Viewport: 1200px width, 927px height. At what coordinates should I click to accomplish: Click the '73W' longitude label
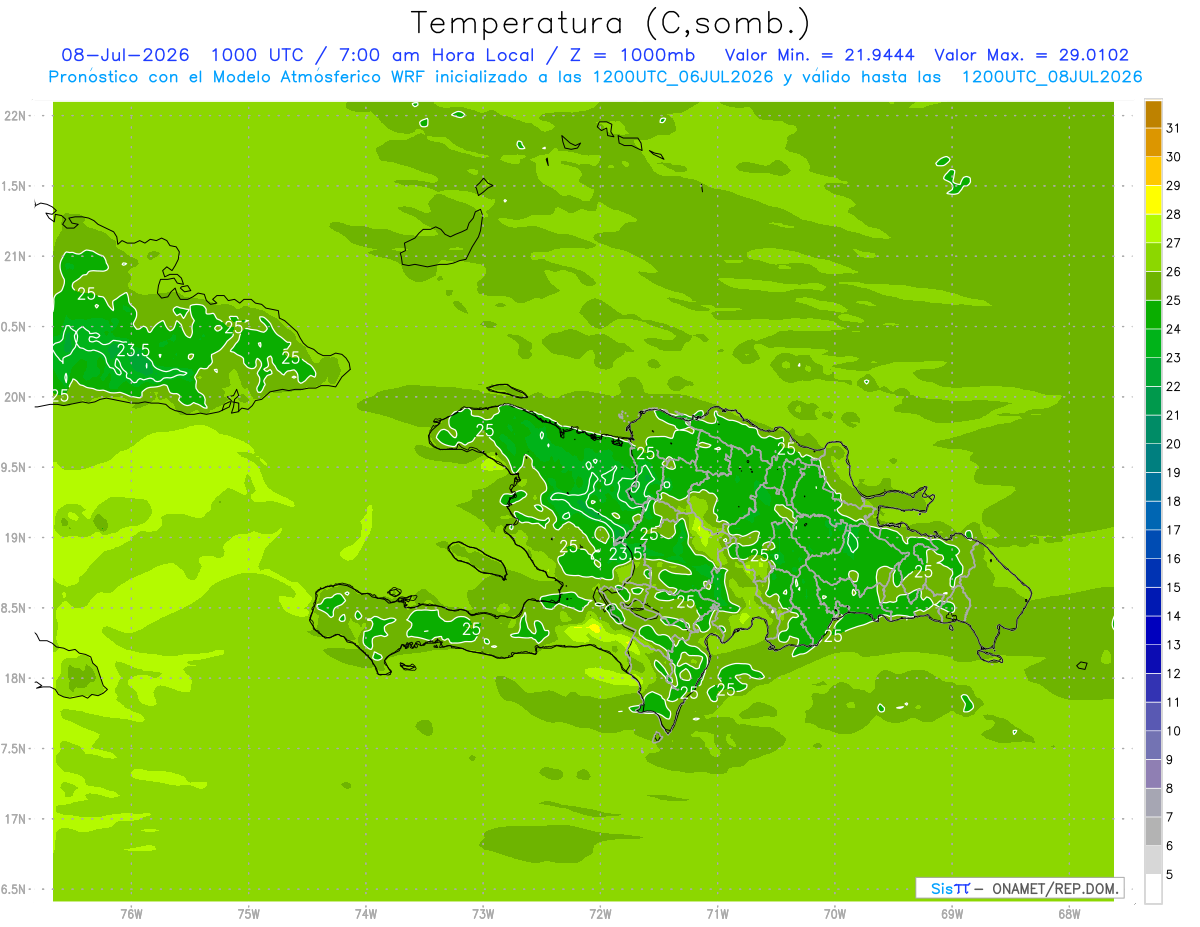[x=483, y=914]
